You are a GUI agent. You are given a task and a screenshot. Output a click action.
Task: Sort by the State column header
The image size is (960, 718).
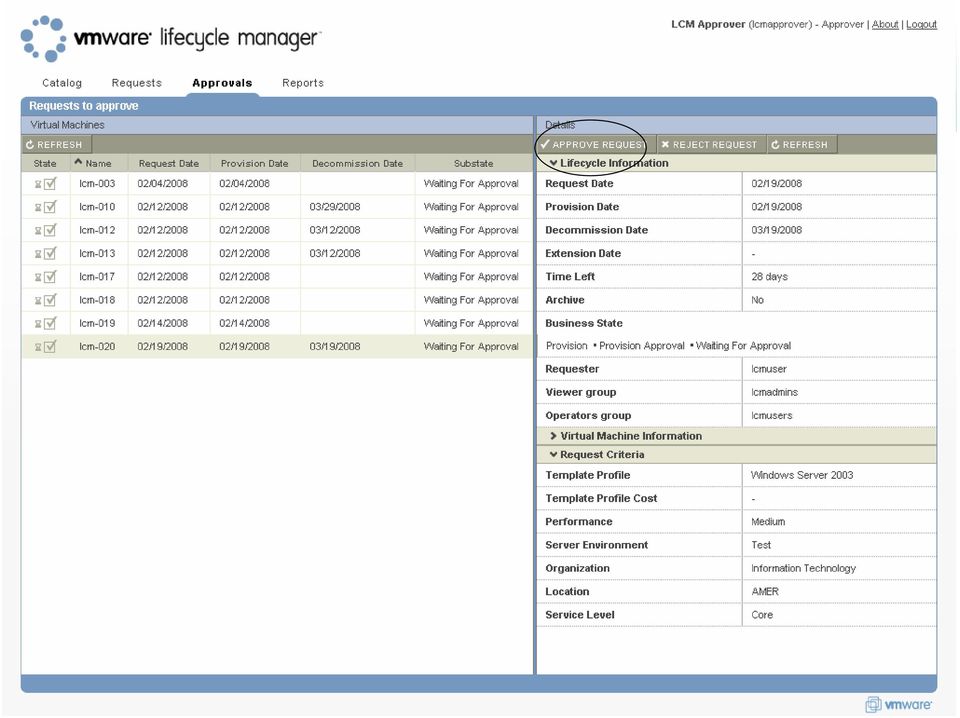(x=45, y=163)
